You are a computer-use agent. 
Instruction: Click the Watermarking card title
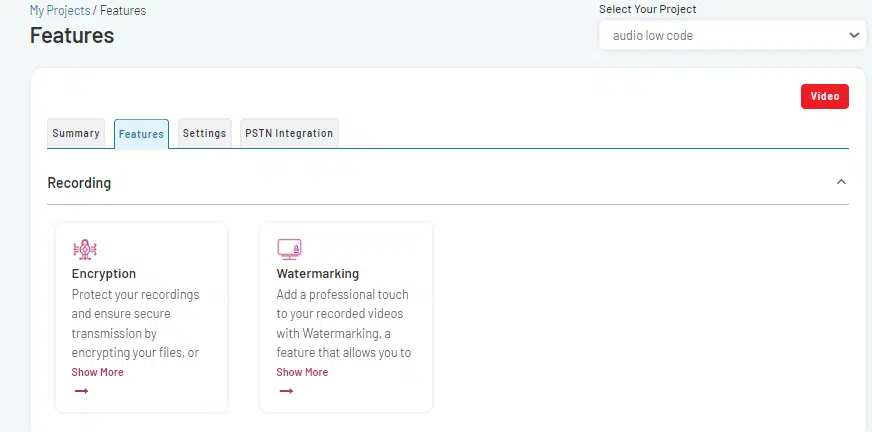[317, 273]
